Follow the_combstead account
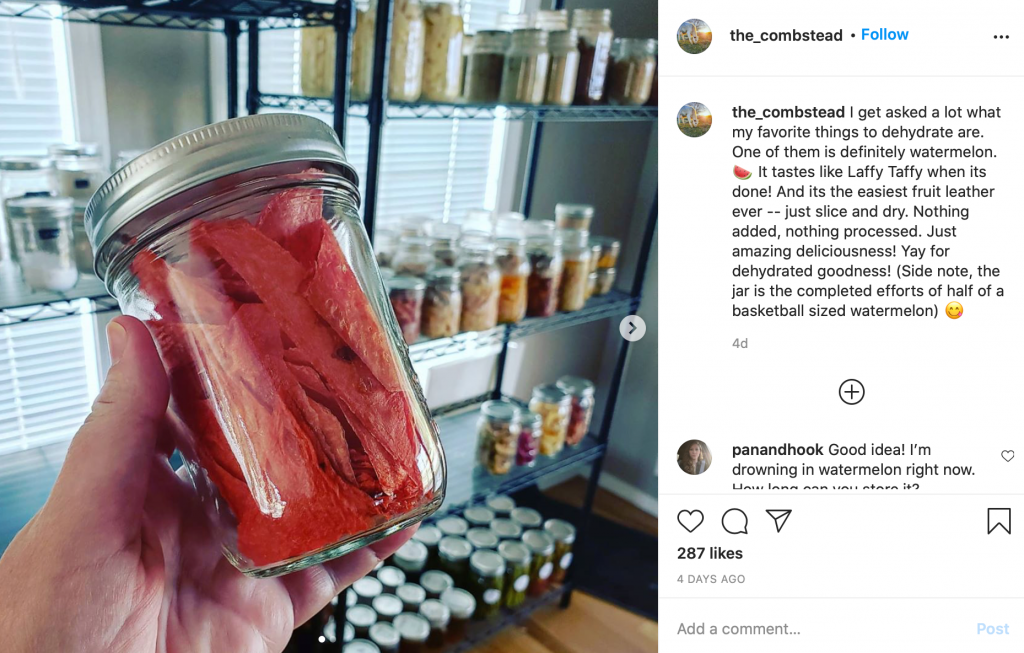The image size is (1024, 653). point(884,35)
